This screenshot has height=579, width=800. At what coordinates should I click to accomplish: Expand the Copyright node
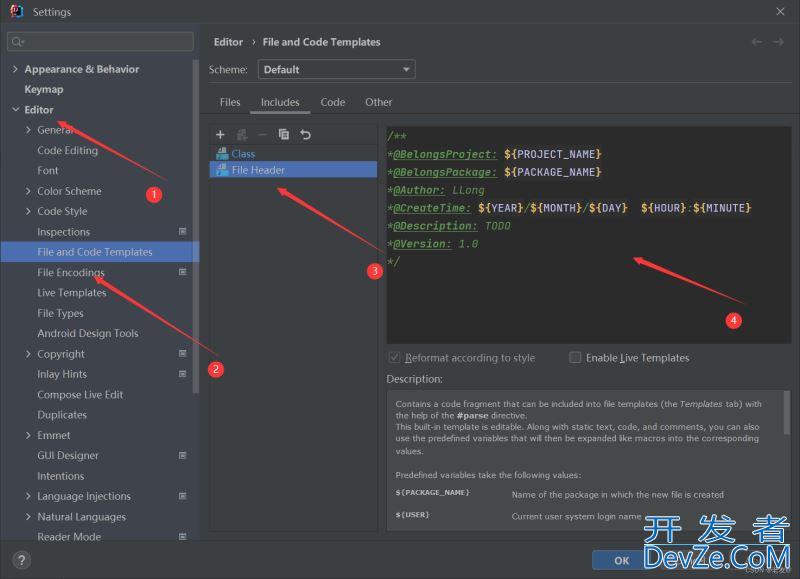click(x=28, y=354)
